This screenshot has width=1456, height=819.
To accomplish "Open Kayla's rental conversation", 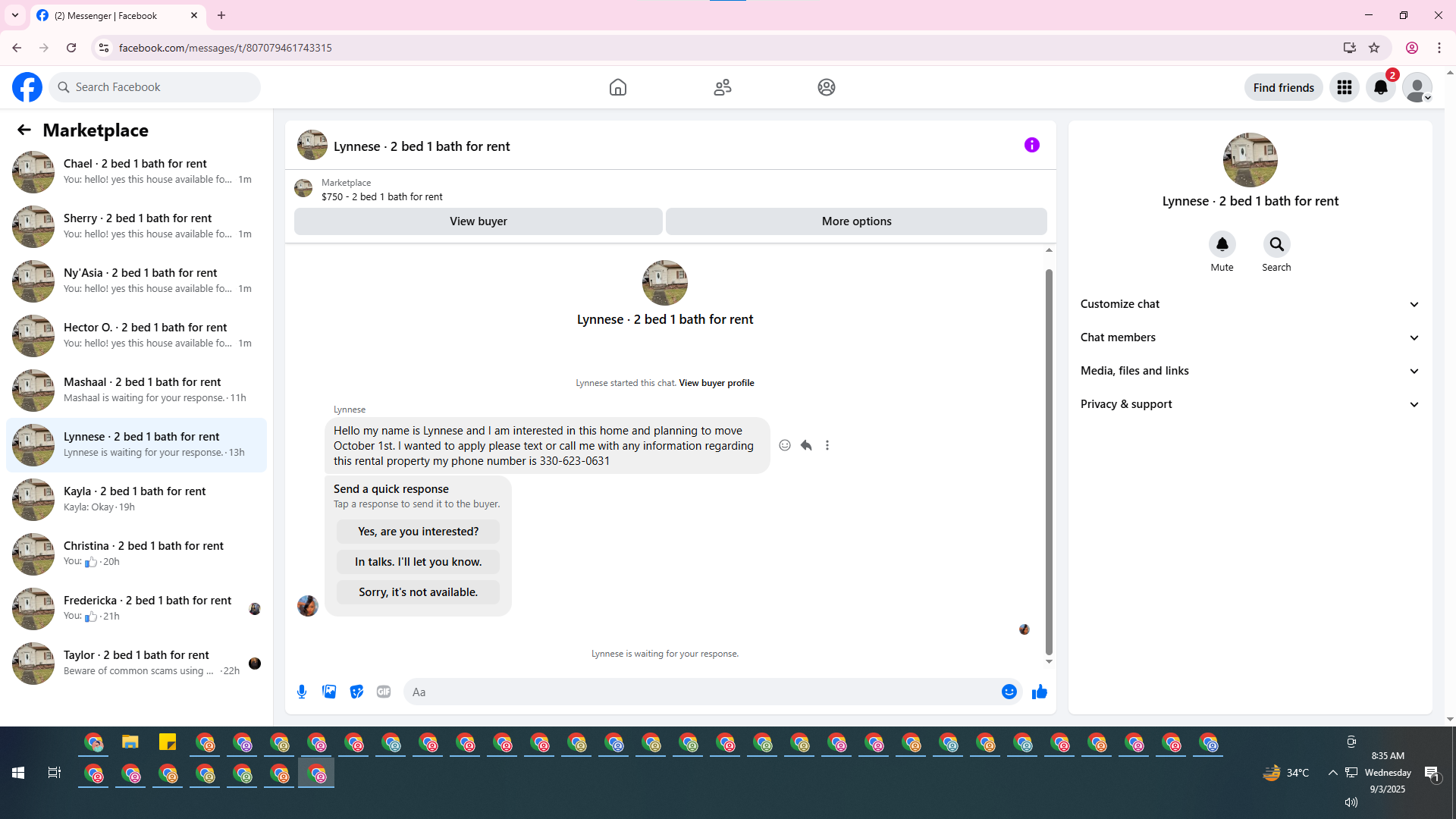I will 136,500.
